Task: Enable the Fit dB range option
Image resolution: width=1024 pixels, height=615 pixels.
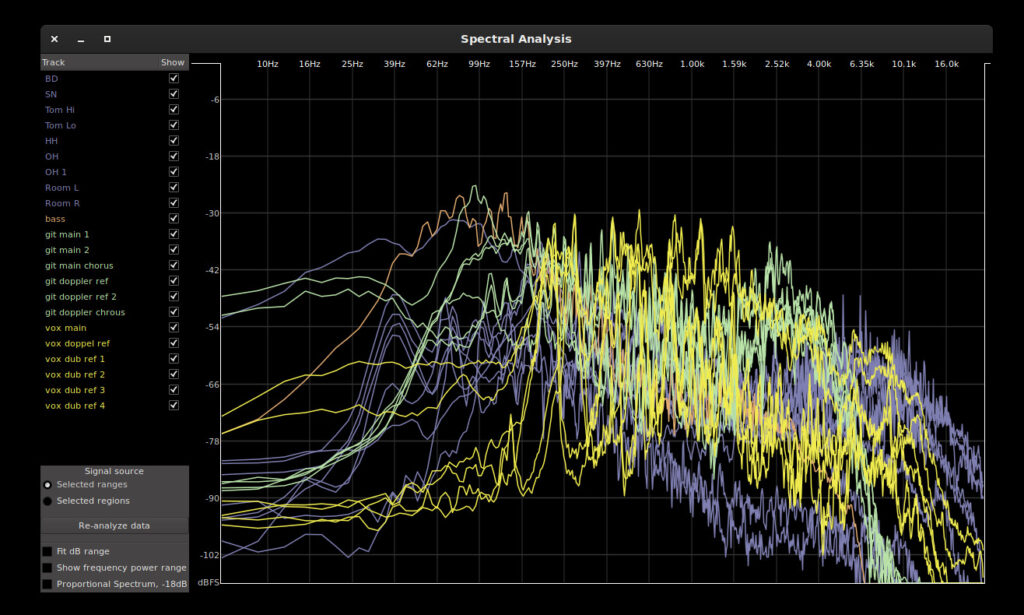Action: (x=47, y=552)
